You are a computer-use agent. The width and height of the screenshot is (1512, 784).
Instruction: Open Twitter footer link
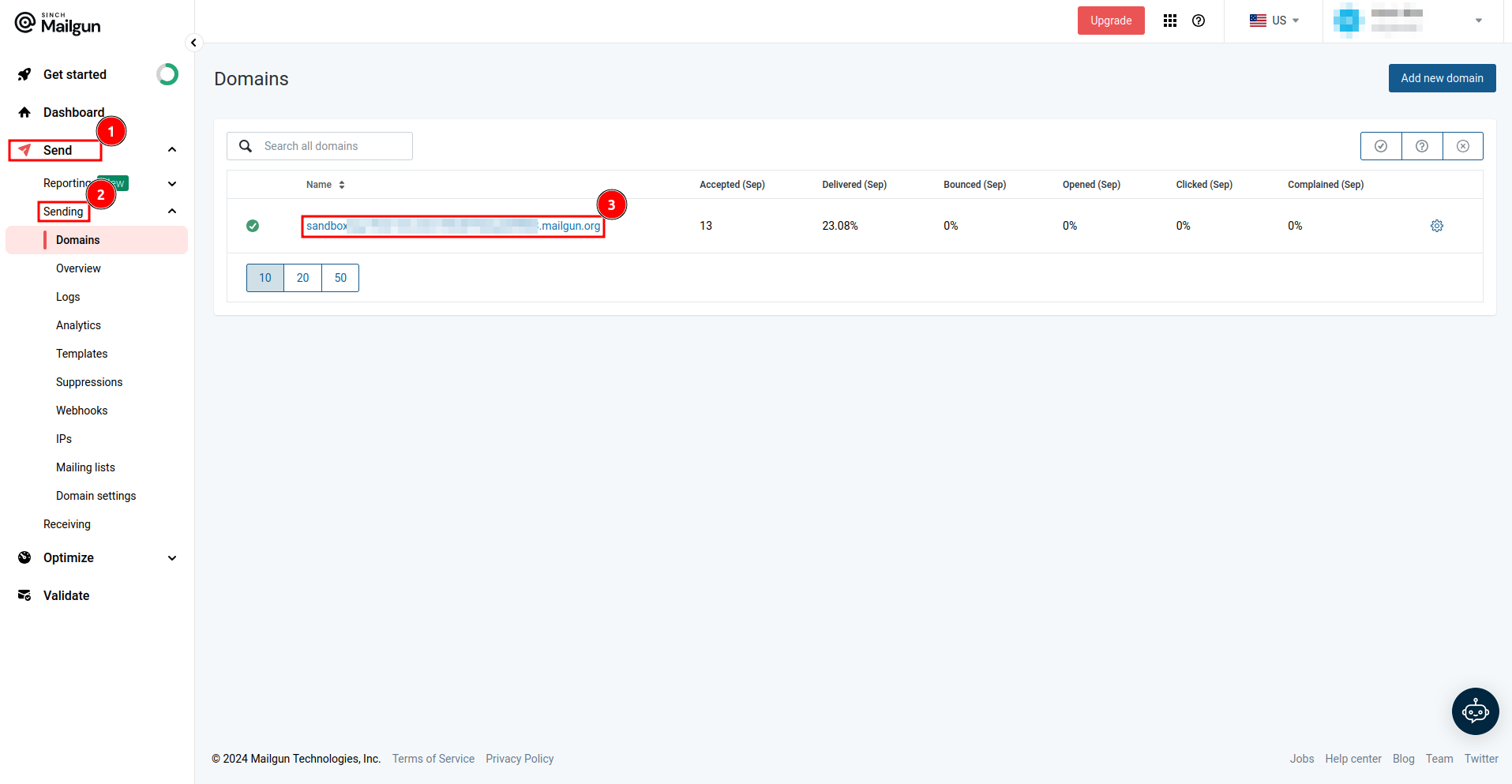(x=1481, y=759)
